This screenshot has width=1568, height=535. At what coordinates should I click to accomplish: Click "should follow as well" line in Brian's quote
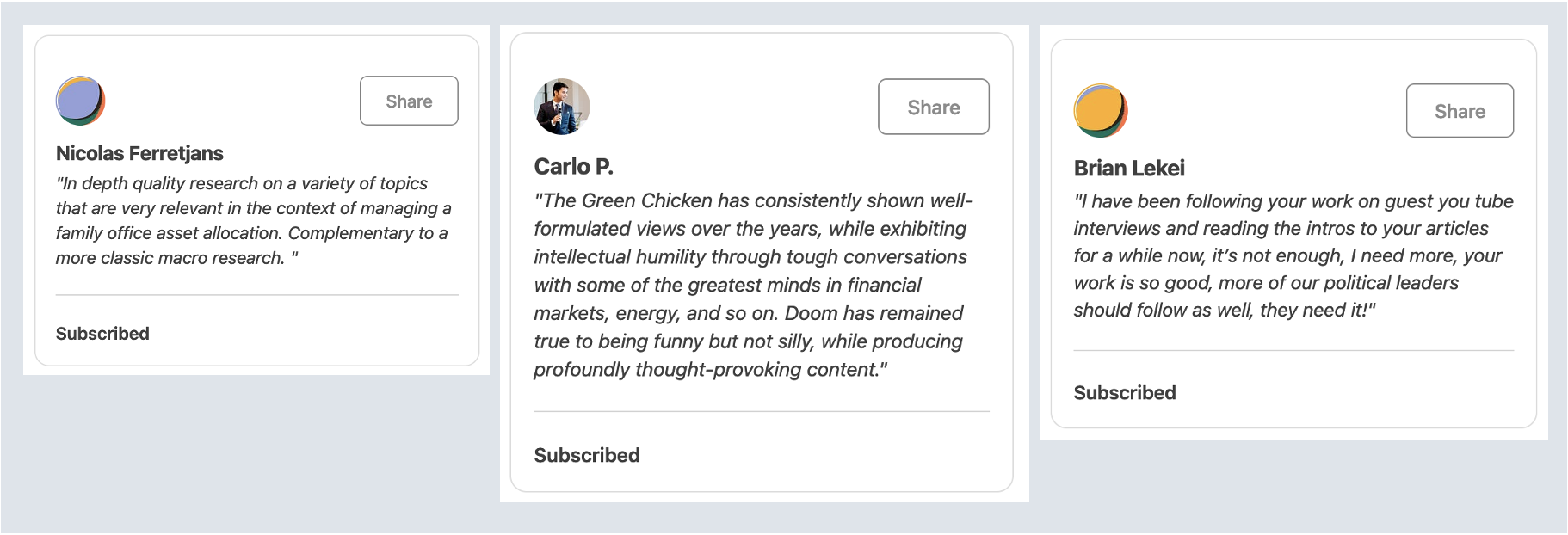coord(1224,311)
